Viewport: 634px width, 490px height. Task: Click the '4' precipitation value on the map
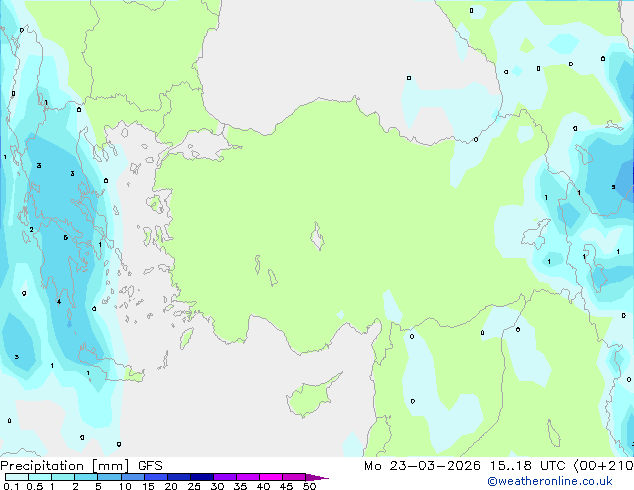pos(59,302)
